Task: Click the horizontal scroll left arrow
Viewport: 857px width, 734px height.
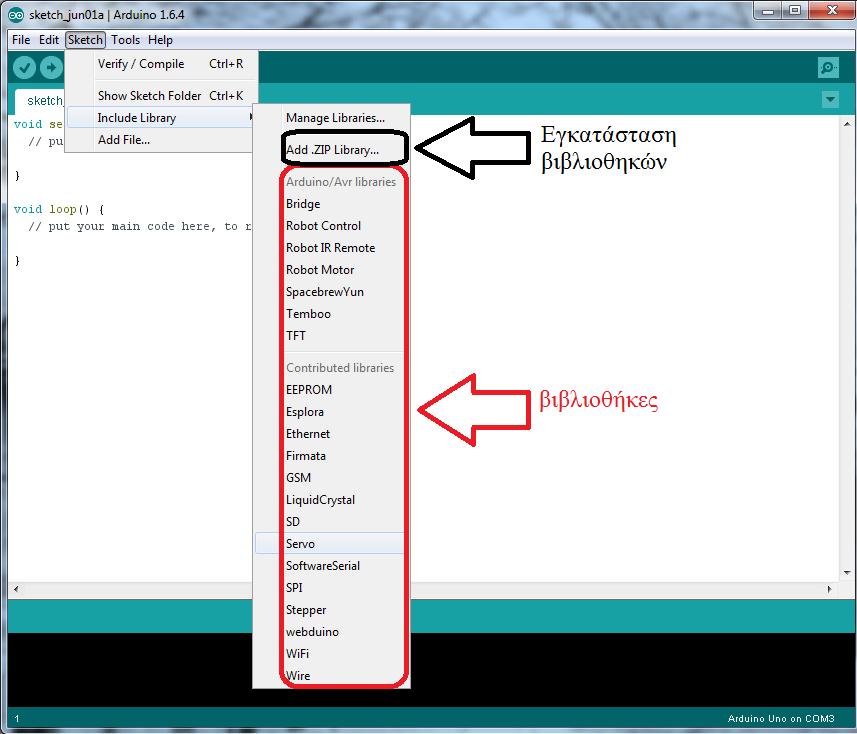Action: [16, 589]
